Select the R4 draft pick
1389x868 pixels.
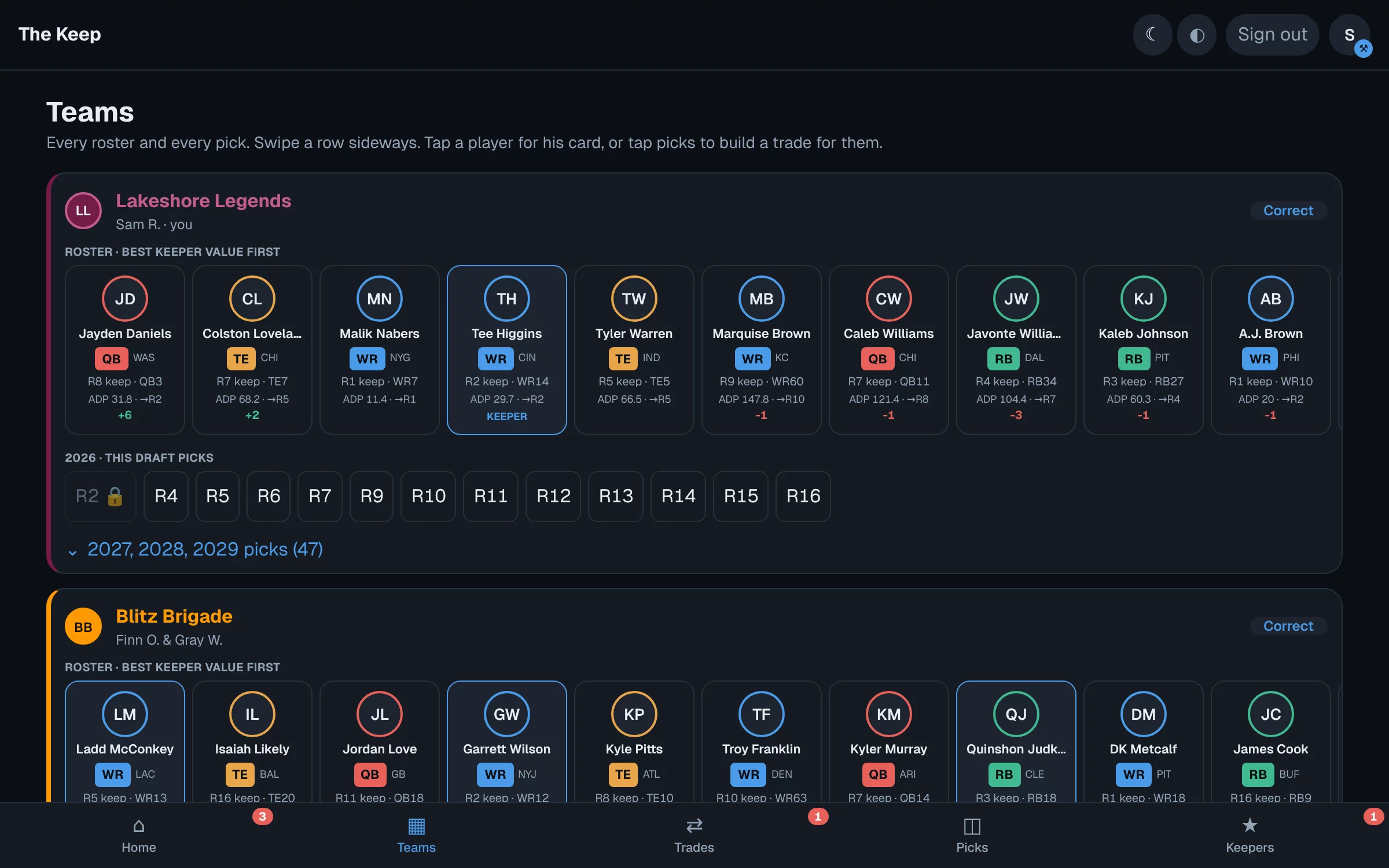pyautogui.click(x=166, y=496)
